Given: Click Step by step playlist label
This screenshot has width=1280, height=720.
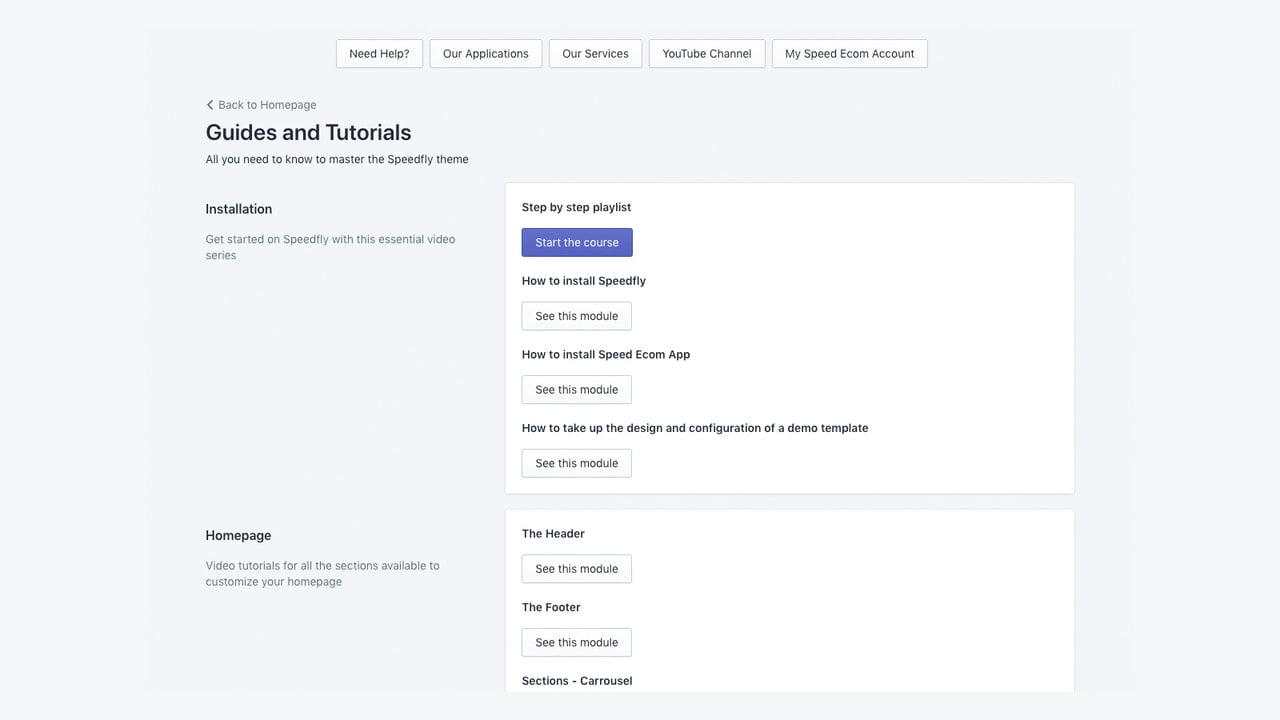Looking at the screenshot, I should click(576, 207).
